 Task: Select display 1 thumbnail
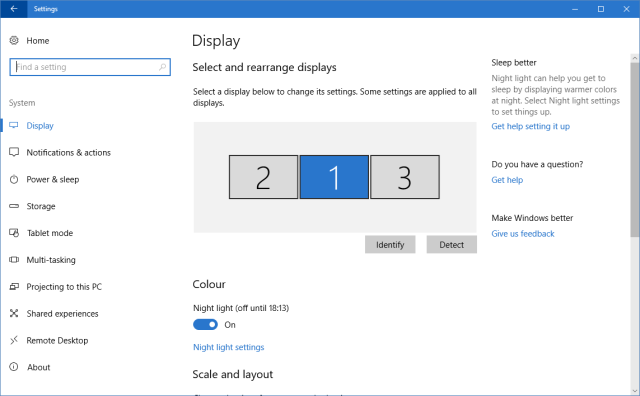(x=334, y=177)
